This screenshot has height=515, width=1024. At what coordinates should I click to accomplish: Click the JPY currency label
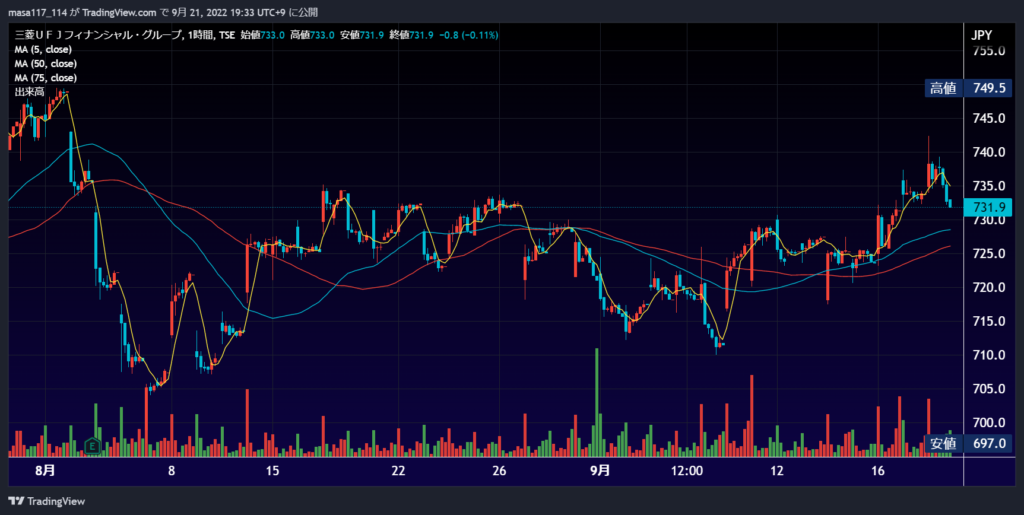pyautogui.click(x=982, y=35)
